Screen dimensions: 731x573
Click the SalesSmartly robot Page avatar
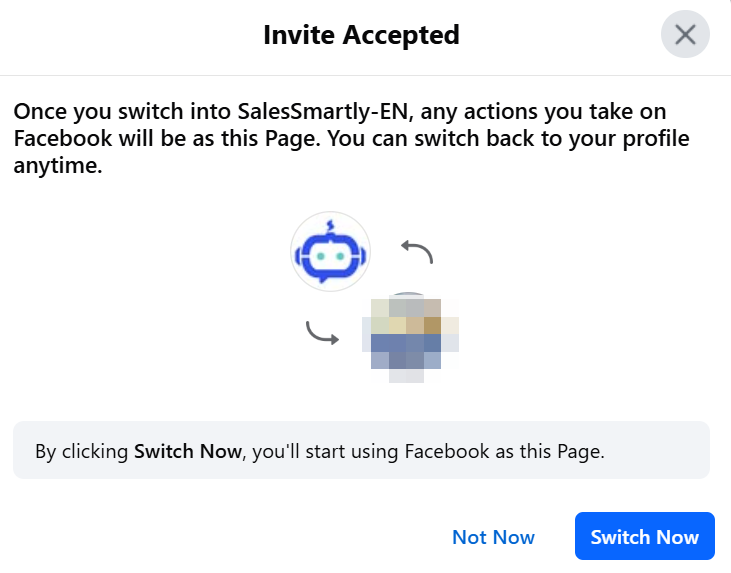tap(330, 252)
